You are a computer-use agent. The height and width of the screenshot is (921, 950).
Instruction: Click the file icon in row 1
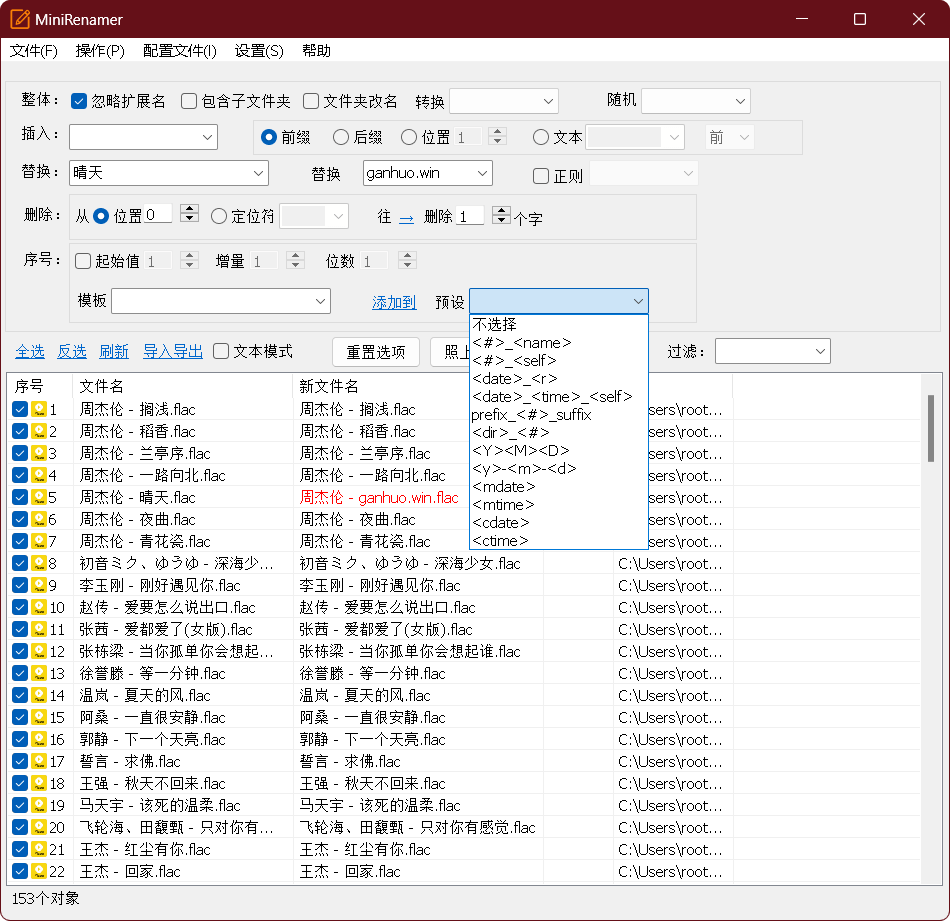tap(39, 409)
